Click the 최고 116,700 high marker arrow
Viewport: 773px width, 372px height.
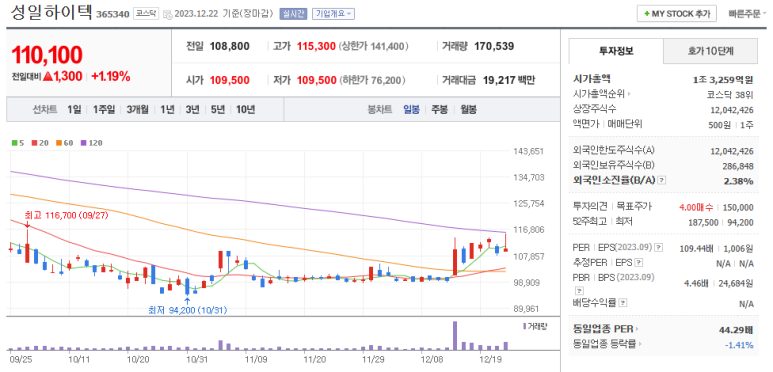click(x=27, y=225)
